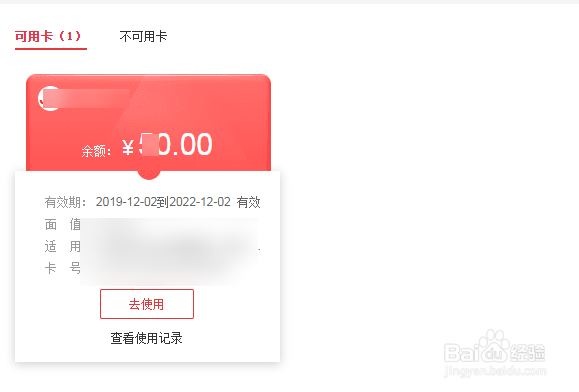Click the jingyan.baidu.com watermark text
The height and width of the screenshot is (392, 579).
(495, 371)
